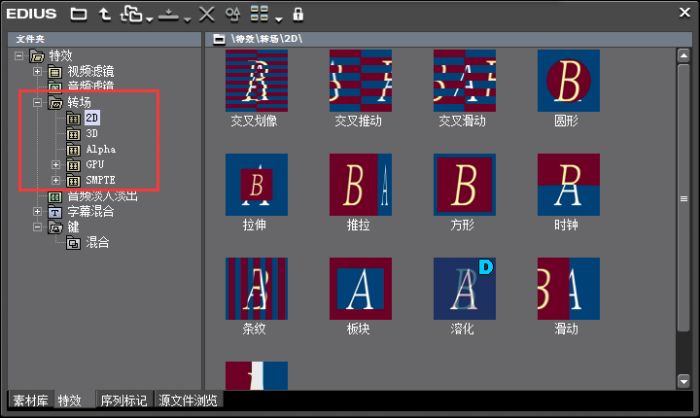This screenshot has height=418, width=700.
Task: Expand the GPU transitions node
Action: click(56, 164)
